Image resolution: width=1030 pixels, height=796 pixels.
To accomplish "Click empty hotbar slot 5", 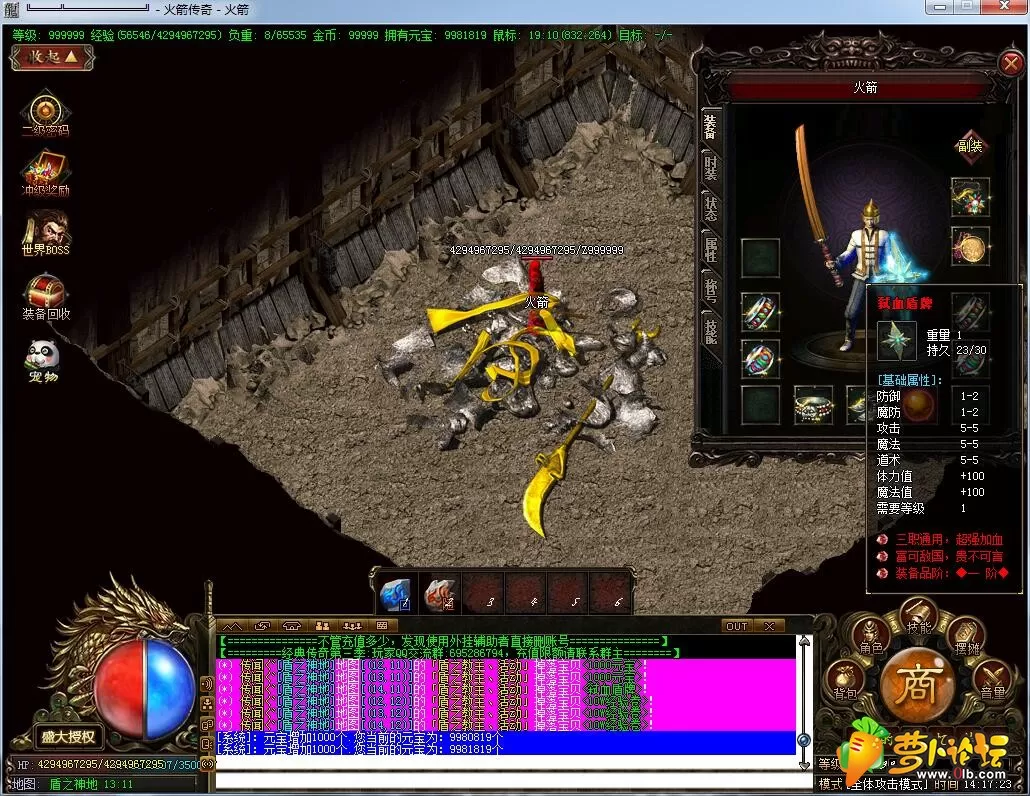I will click(568, 593).
